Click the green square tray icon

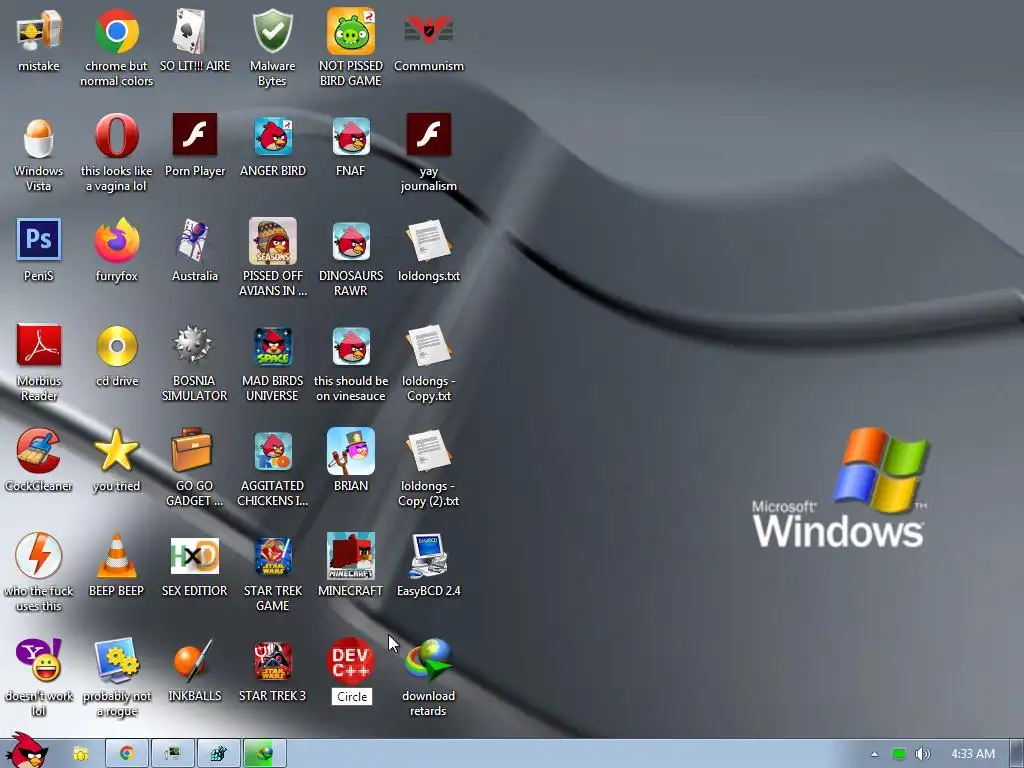[x=899, y=754]
